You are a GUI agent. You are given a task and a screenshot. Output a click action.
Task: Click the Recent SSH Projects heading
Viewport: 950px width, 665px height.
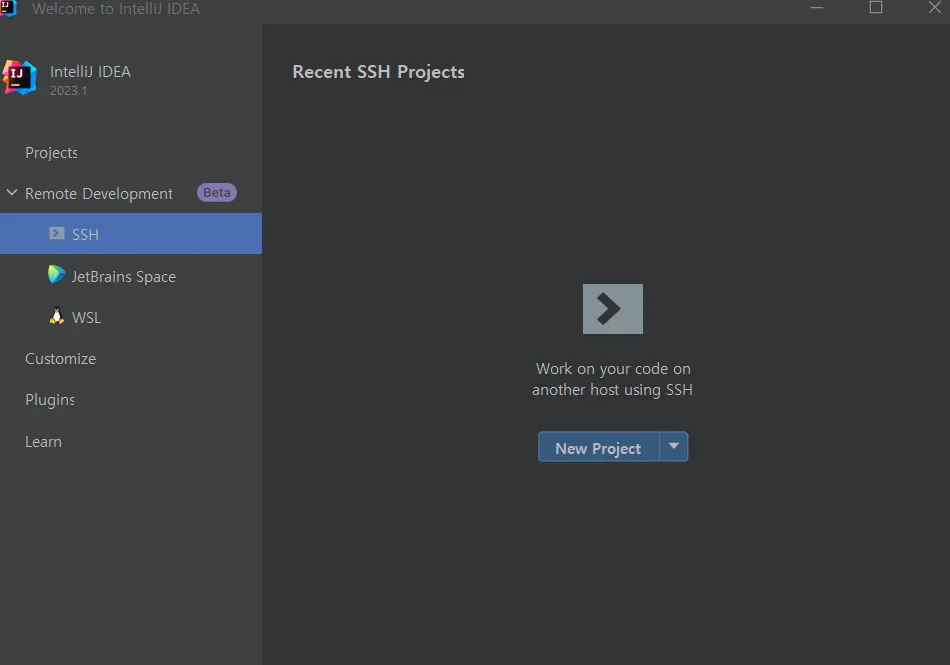[x=379, y=72]
